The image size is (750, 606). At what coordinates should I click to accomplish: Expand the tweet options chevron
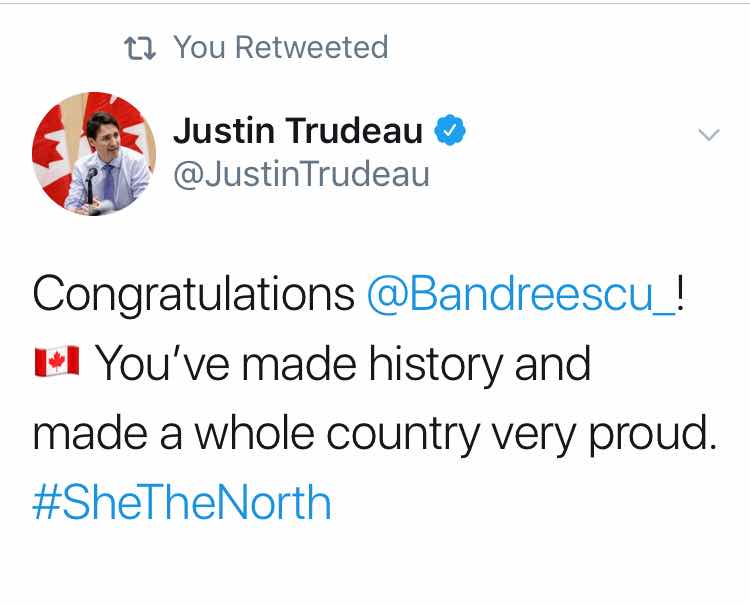pyautogui.click(x=709, y=135)
